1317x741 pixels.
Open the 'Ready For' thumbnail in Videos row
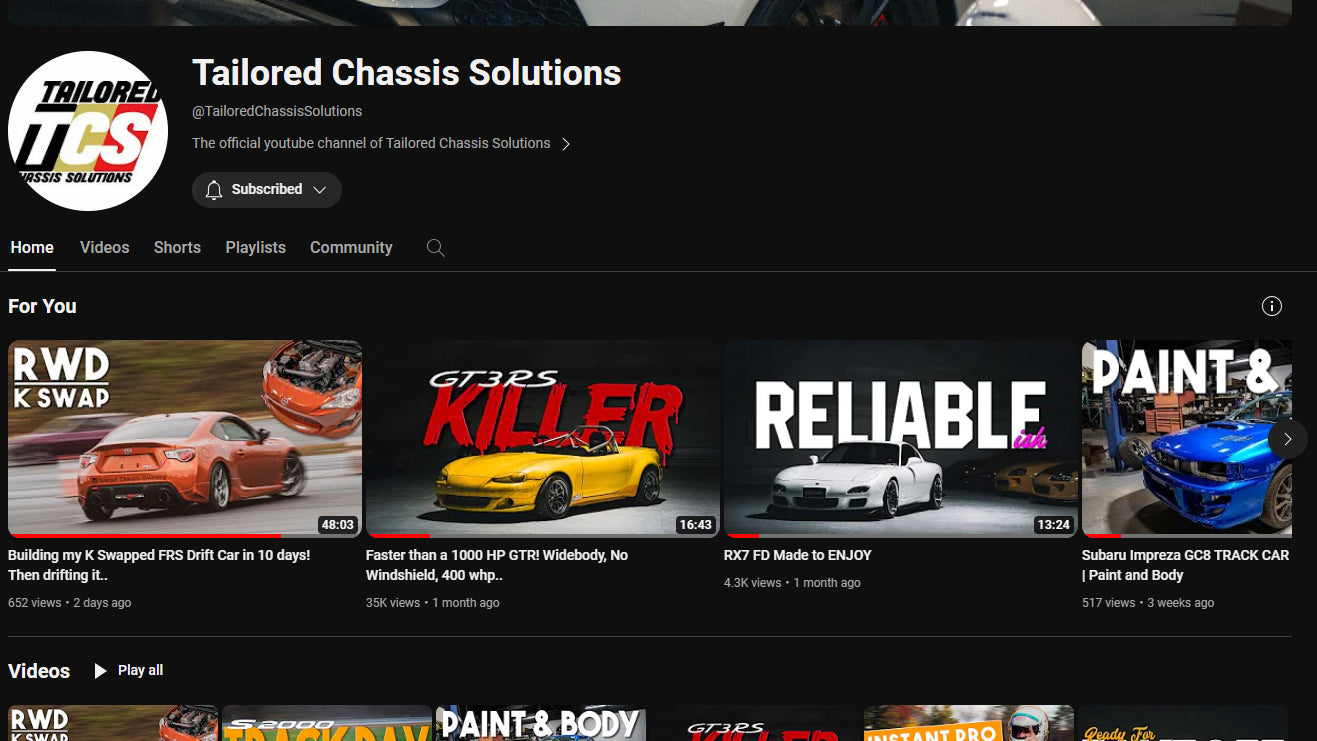pos(1183,723)
